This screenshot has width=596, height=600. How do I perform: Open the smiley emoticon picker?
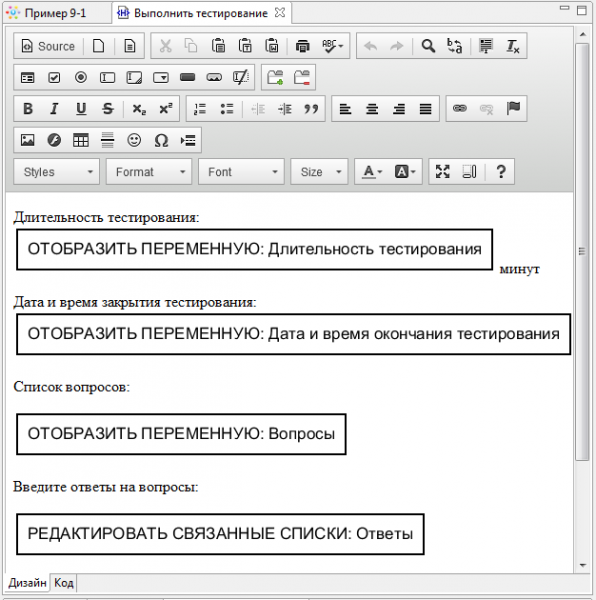[x=134, y=140]
